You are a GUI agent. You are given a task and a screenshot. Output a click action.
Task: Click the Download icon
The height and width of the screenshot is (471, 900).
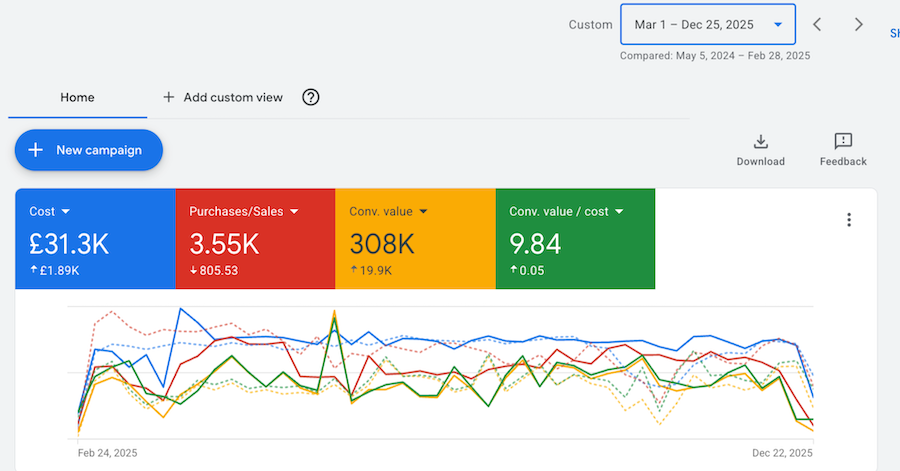(x=760, y=142)
